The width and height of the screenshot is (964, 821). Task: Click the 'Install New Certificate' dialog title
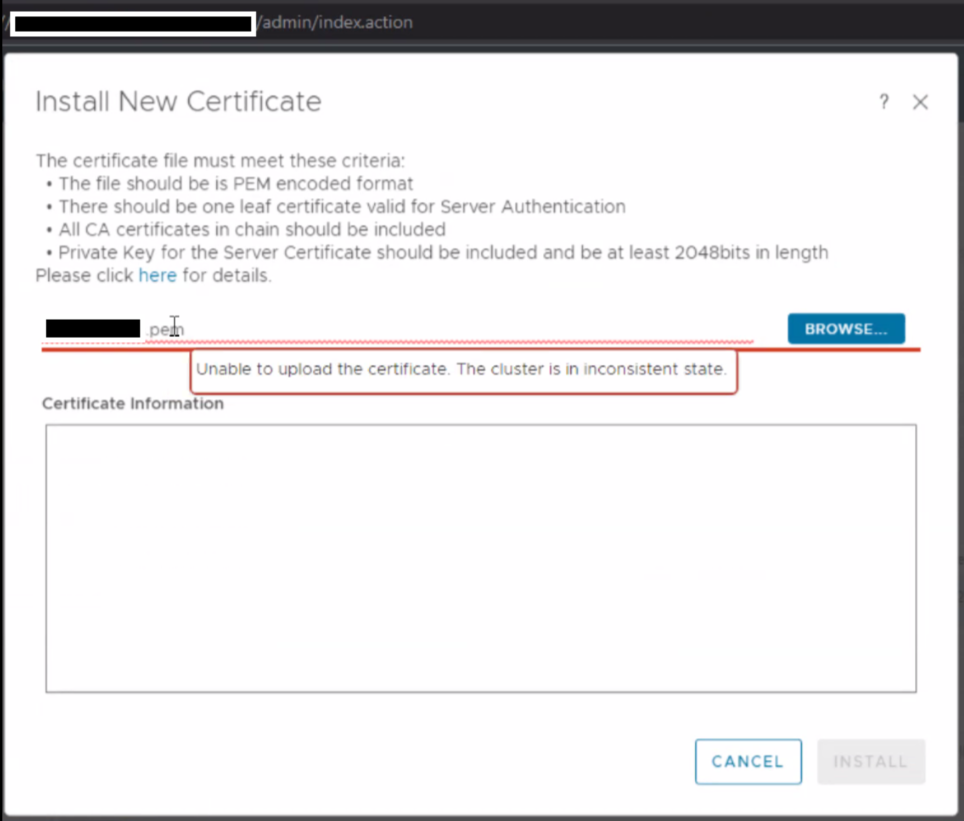(178, 102)
